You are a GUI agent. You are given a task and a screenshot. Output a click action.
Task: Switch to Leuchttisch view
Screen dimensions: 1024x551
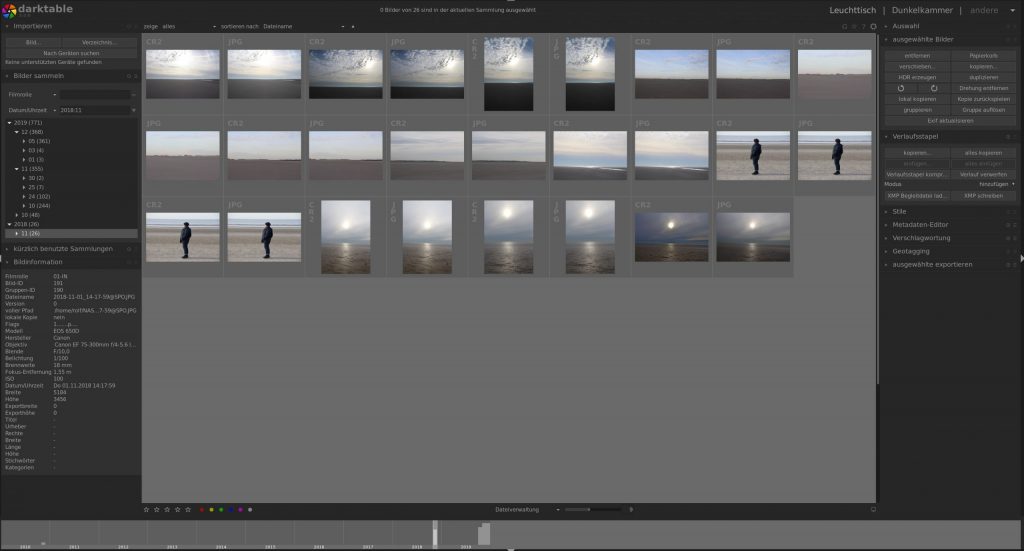[x=852, y=10]
